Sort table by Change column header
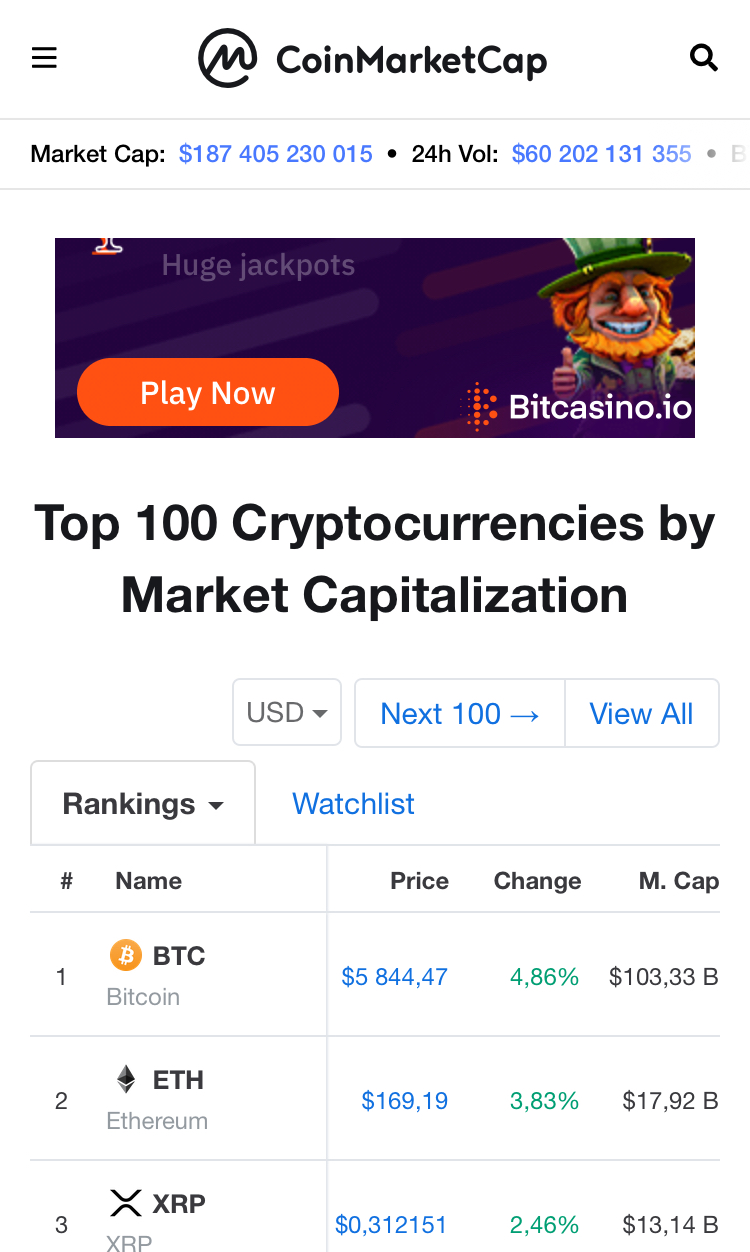 point(537,881)
